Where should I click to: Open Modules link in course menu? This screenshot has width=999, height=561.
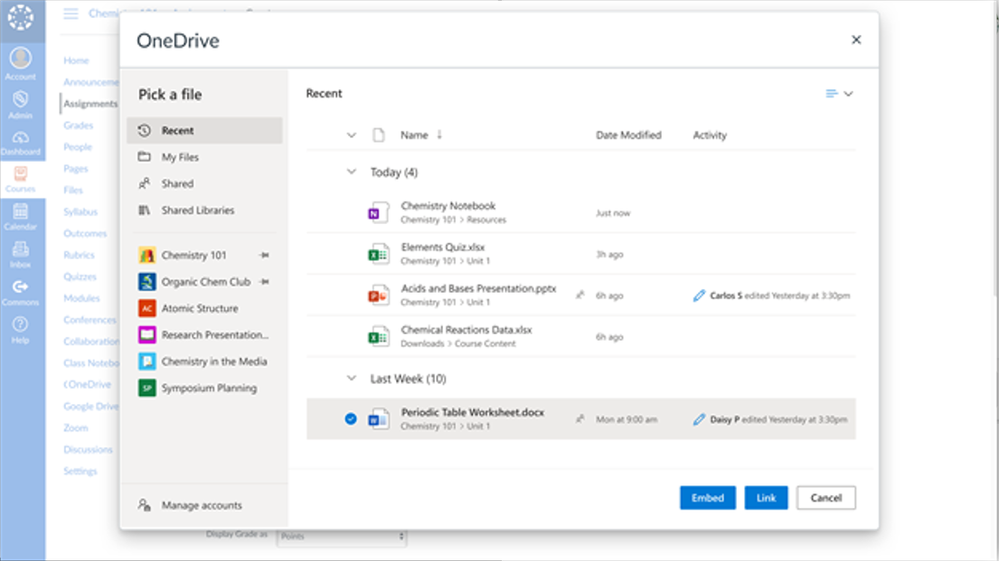82,298
